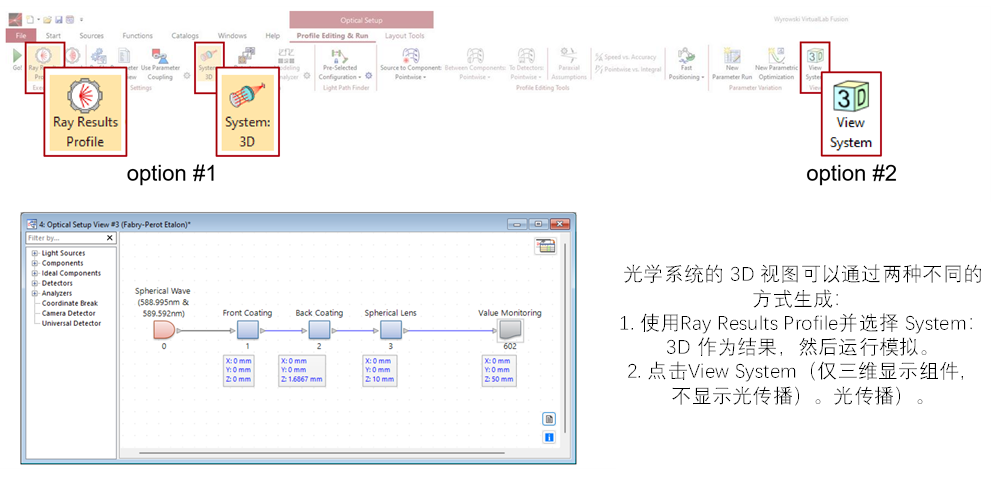The height and width of the screenshot is (477, 991).
Task: Open Pre-Selected Configuration dropdown arrow
Action: (360, 77)
